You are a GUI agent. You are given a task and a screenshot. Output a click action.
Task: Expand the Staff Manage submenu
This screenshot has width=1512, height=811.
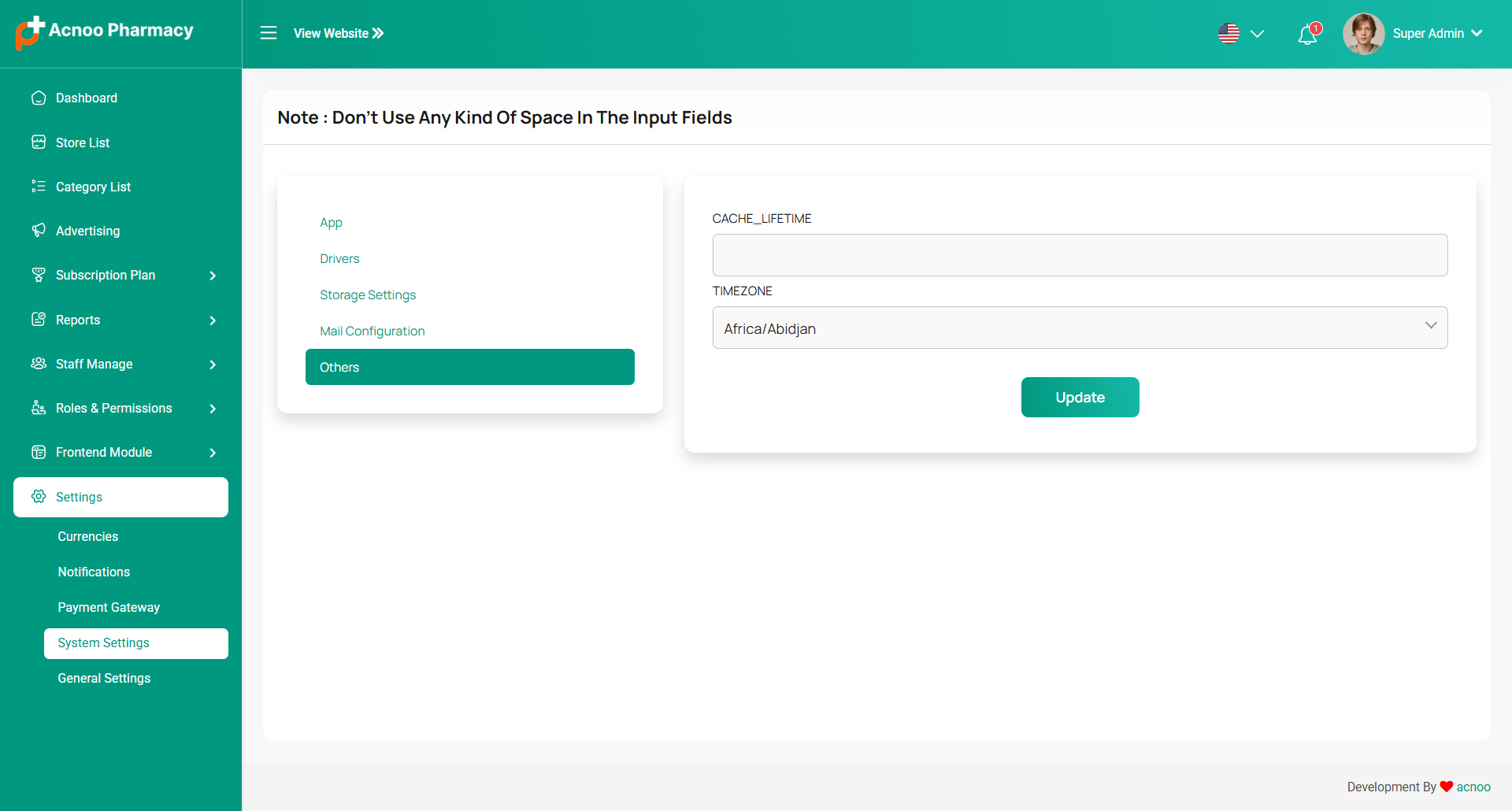213,365
